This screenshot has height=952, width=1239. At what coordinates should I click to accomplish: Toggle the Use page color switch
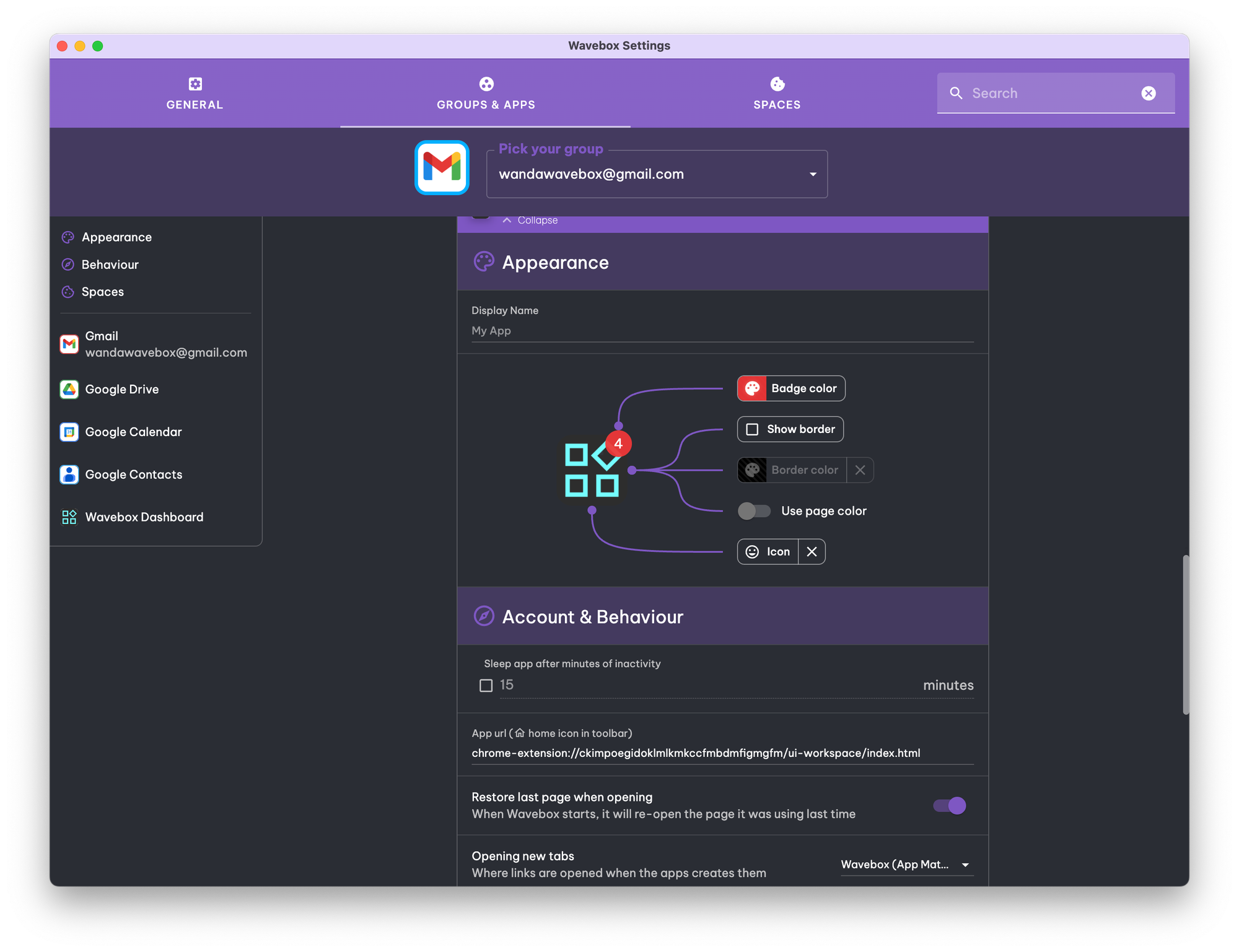[754, 511]
